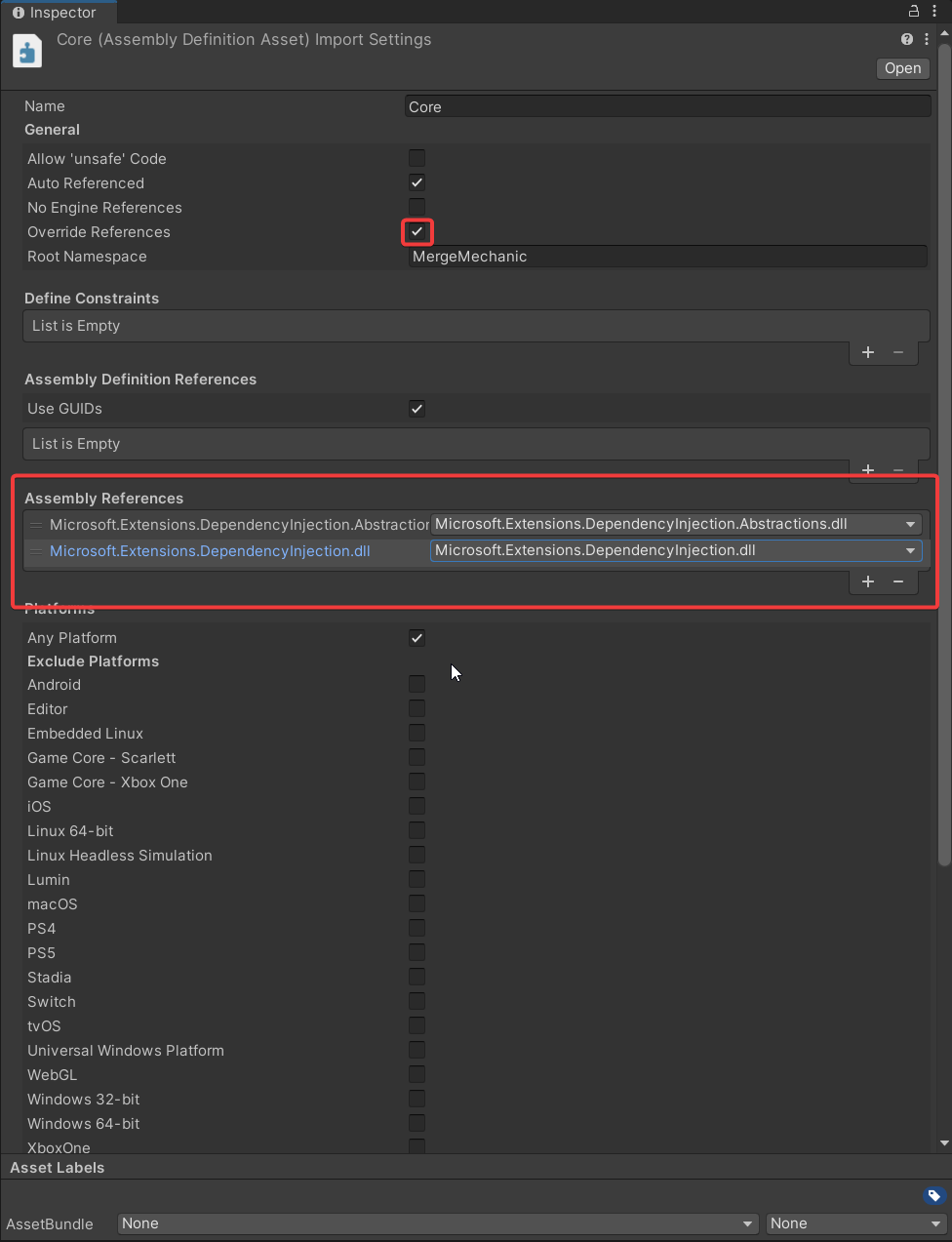
Task: Uncheck the Any Platform checkbox
Action: point(416,638)
